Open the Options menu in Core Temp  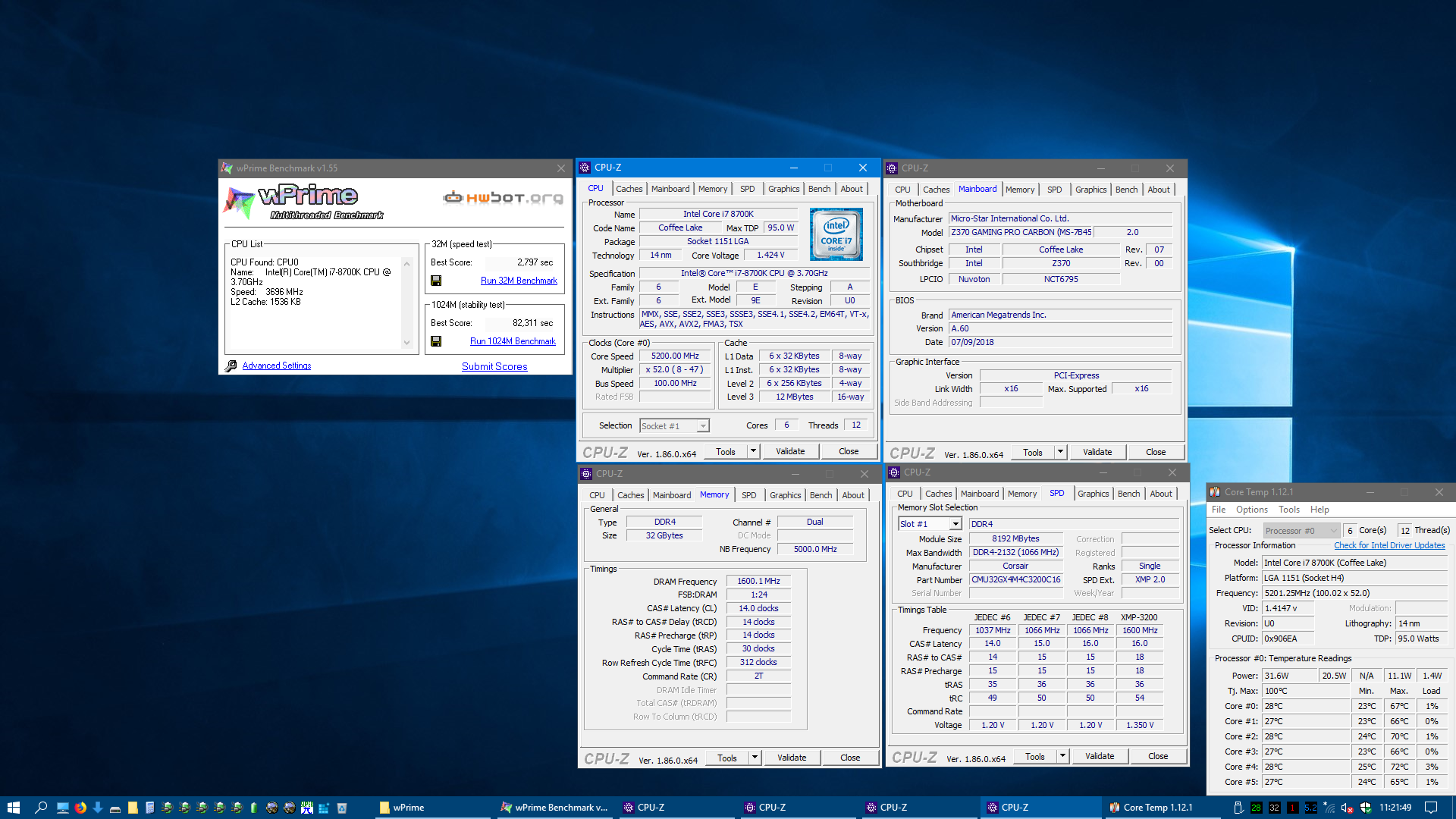click(1251, 510)
